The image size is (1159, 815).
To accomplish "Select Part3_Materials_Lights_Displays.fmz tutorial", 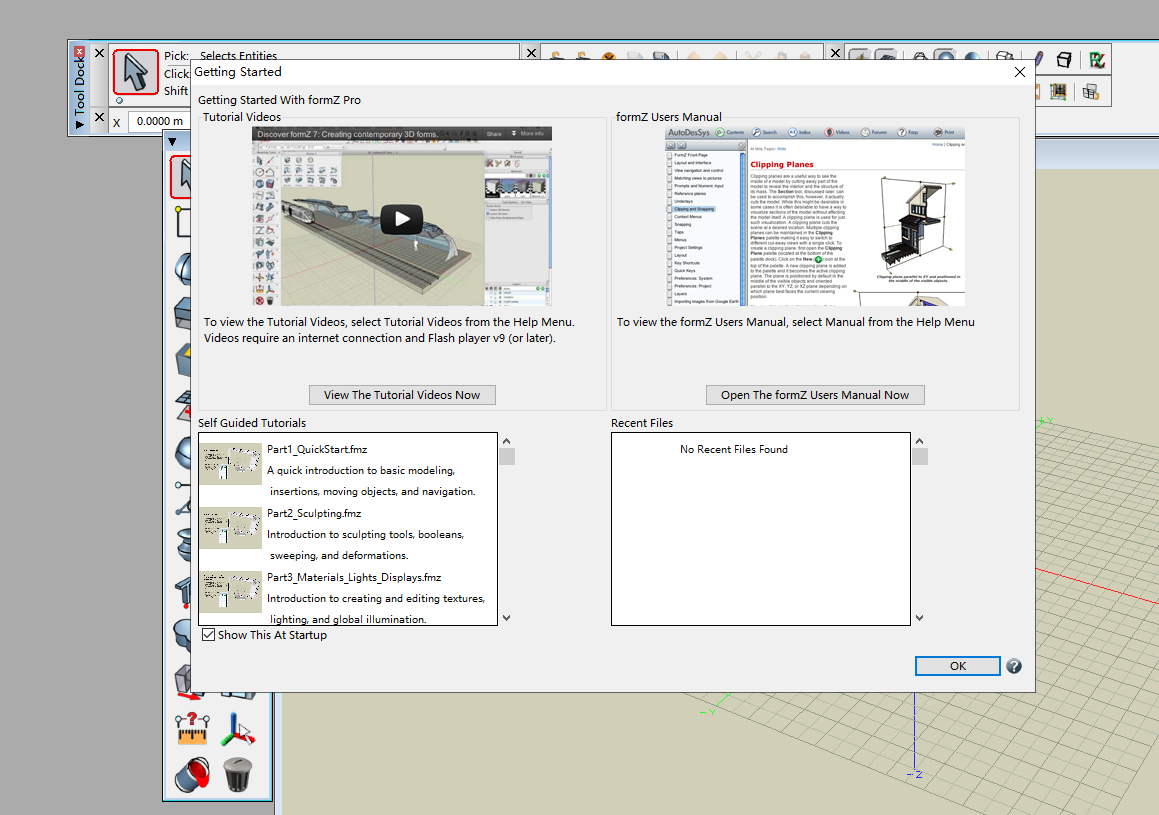I will (x=354, y=578).
